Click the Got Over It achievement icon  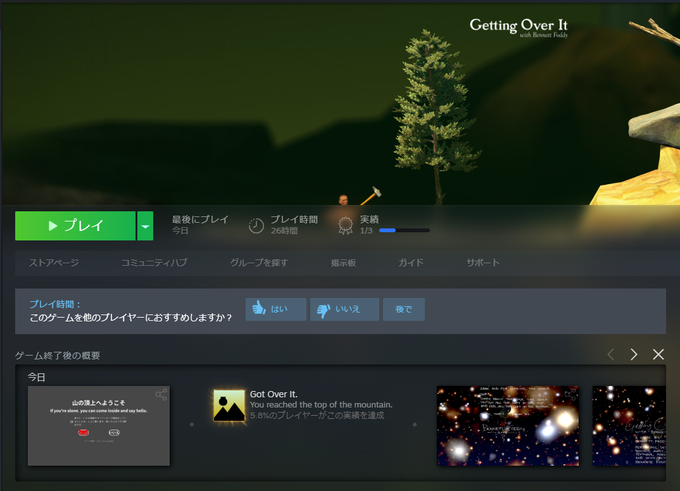tap(229, 406)
